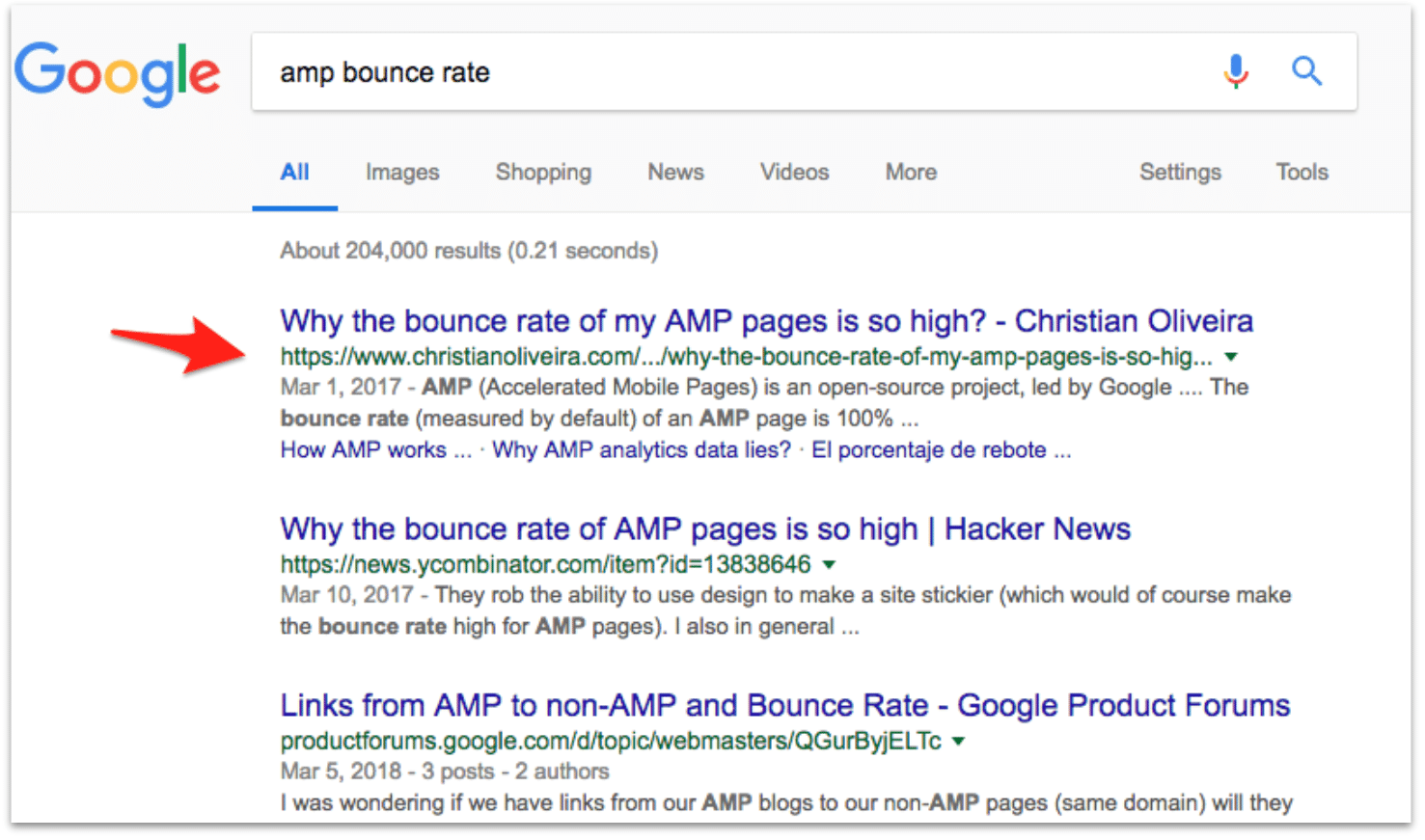
Task: Open the Christian Oliveira AMP bounce rate result
Action: coord(767,321)
